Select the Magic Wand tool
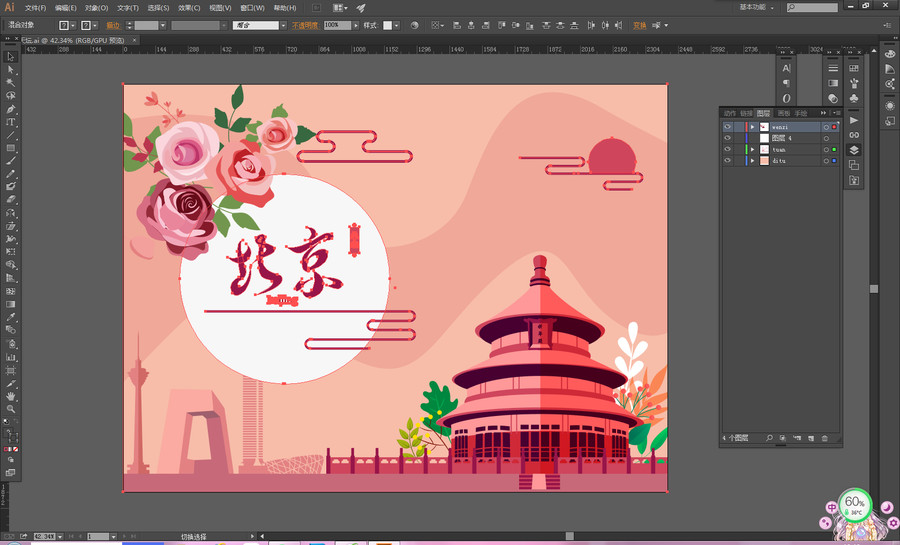Viewport: 900px width, 545px height. click(10, 83)
